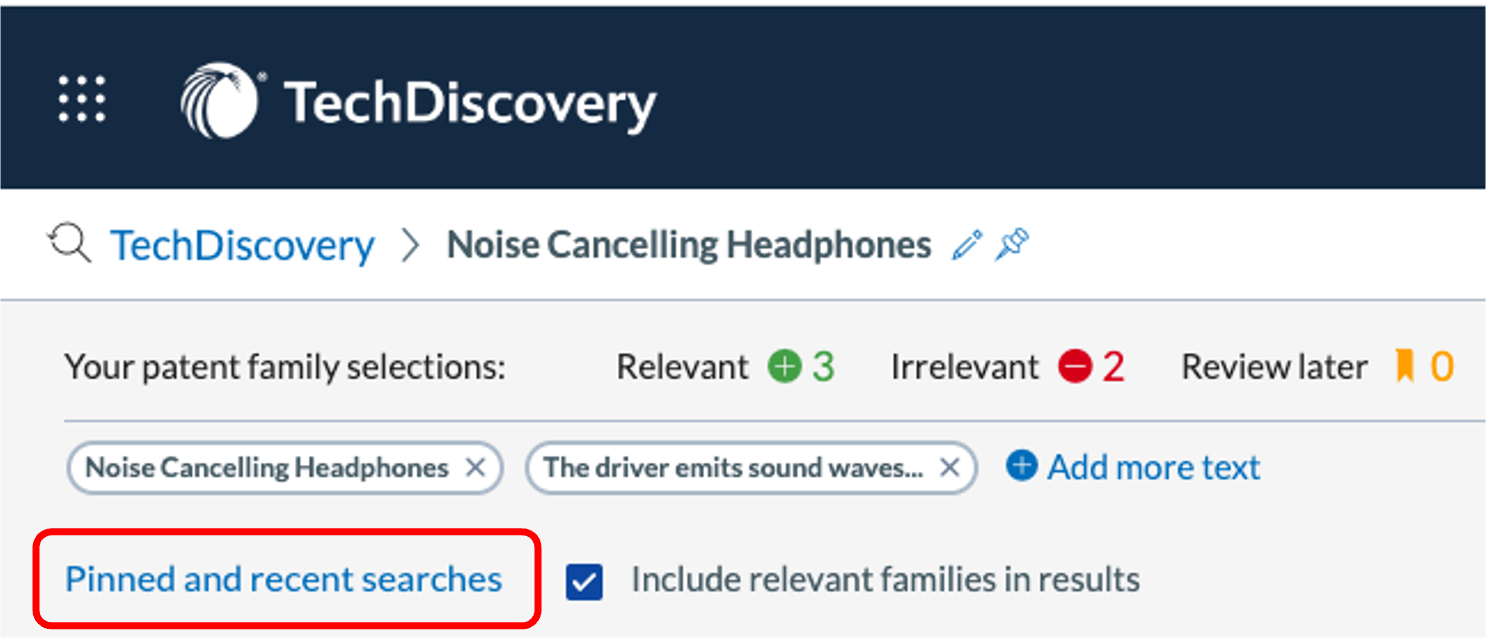Click the red minus Irrelevant icon
Image resolution: width=1489 pixels, height=641 pixels.
[x=1075, y=368]
